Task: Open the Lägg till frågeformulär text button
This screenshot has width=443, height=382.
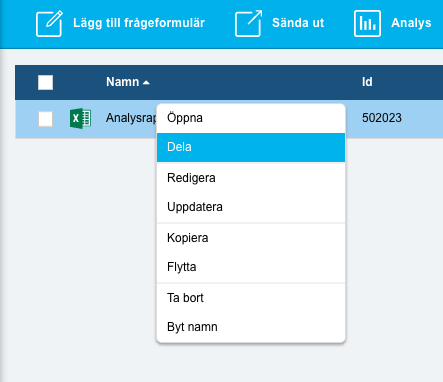Action: point(139,23)
